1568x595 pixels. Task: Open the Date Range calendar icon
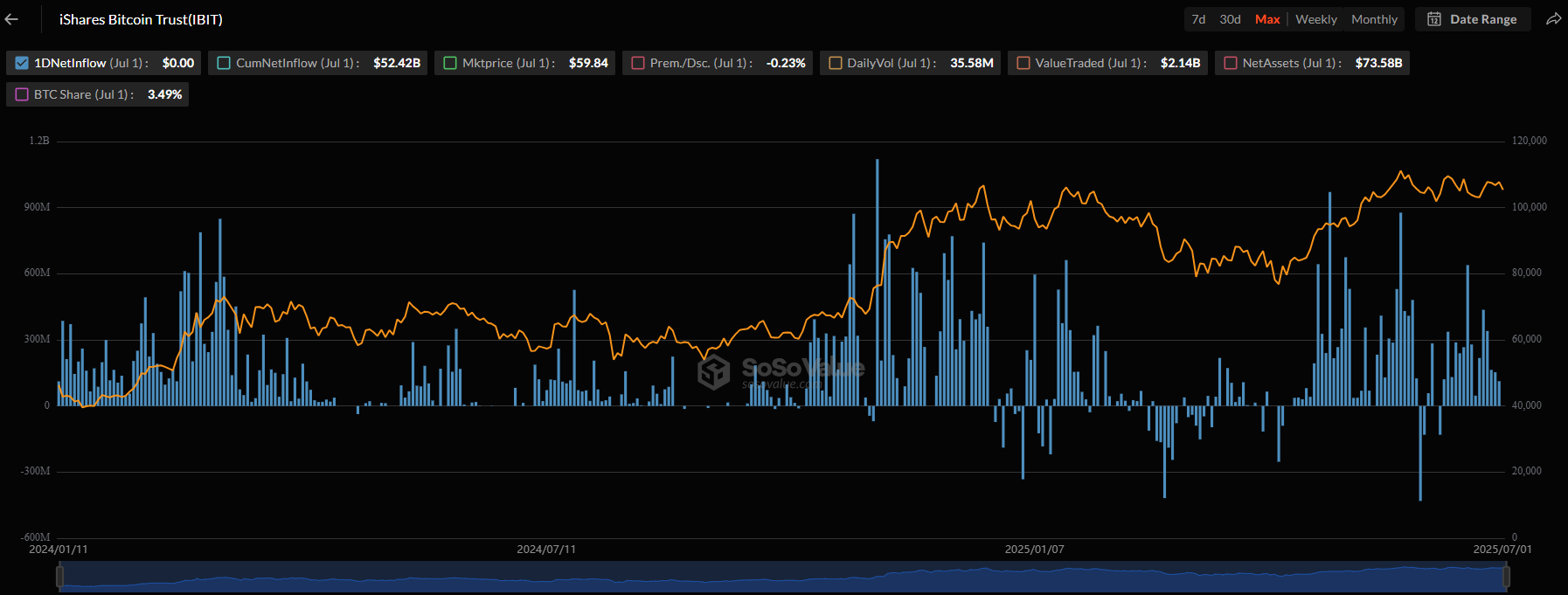point(1434,19)
